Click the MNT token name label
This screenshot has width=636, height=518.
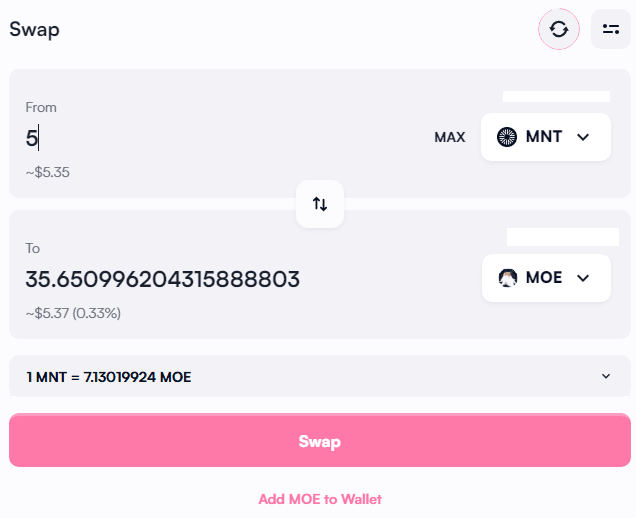(544, 137)
